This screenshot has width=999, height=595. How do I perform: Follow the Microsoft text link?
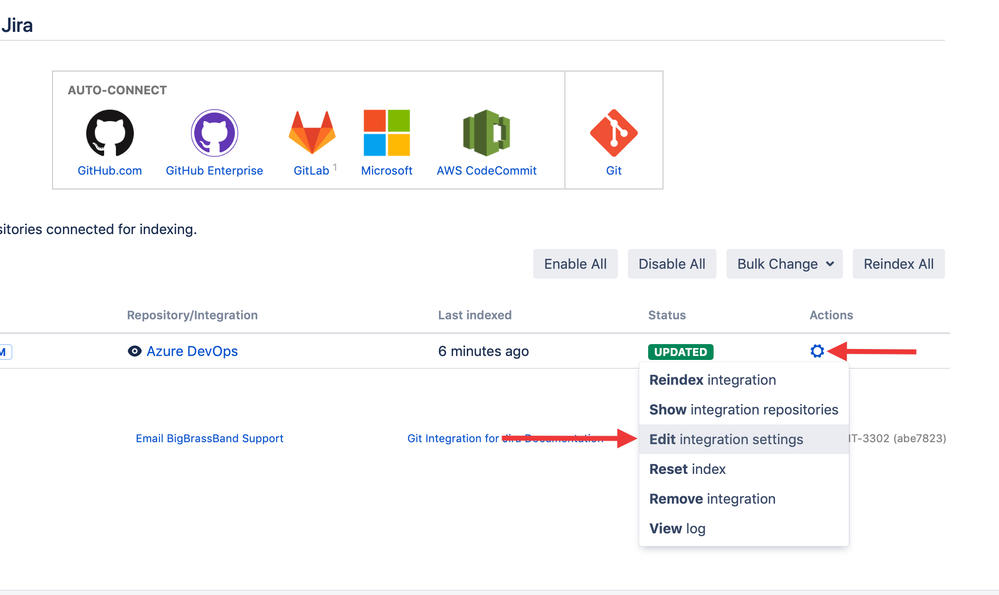(x=386, y=171)
